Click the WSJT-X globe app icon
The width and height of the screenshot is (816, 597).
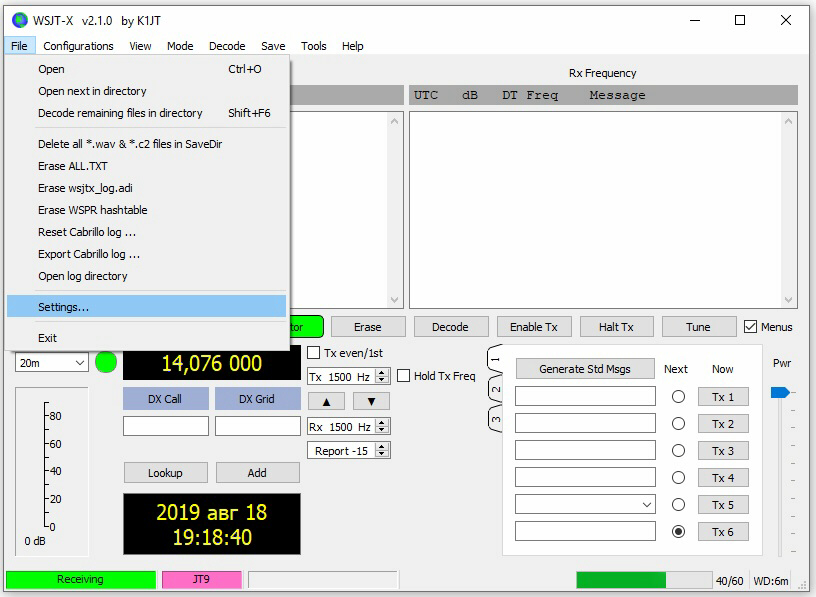[20, 20]
